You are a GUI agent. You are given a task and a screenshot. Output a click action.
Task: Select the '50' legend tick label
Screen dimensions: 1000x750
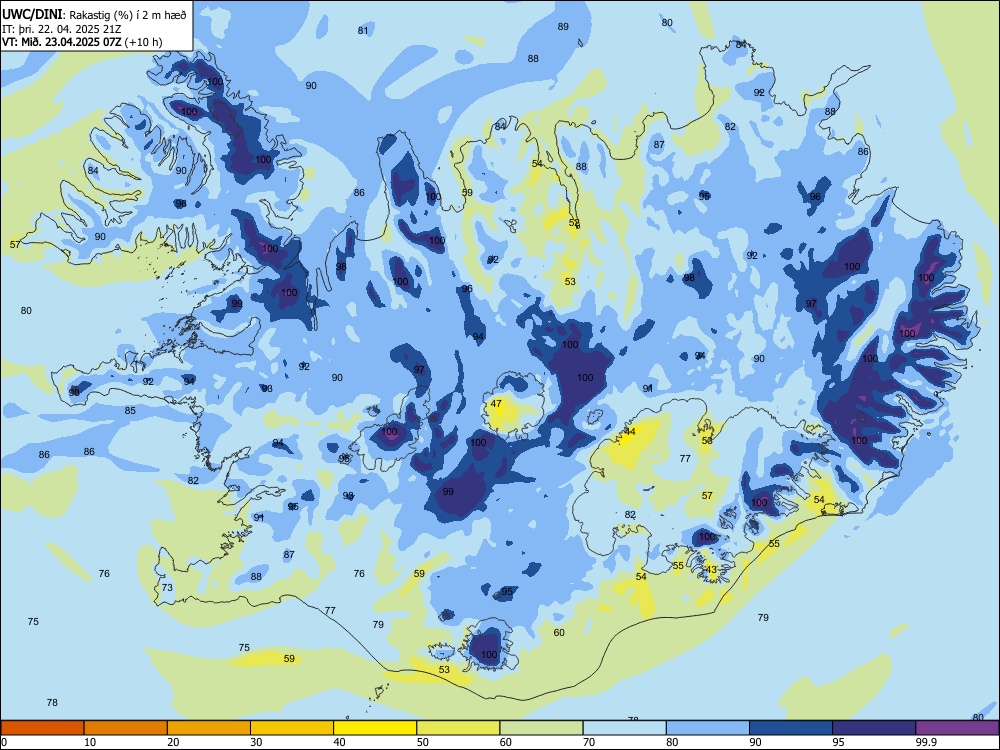[423, 742]
